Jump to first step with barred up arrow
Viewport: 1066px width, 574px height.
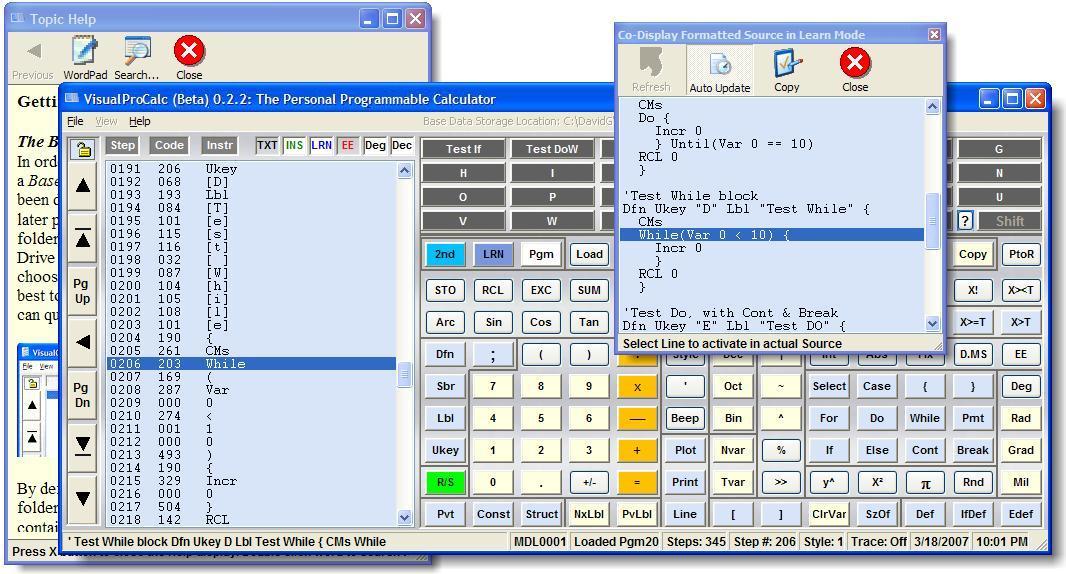[83, 239]
